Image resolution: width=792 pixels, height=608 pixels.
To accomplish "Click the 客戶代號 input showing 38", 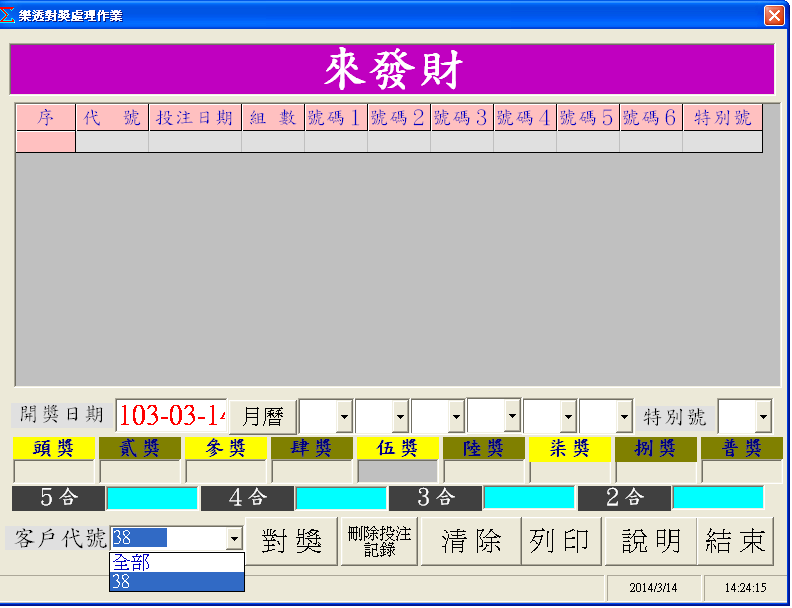I will [x=168, y=538].
